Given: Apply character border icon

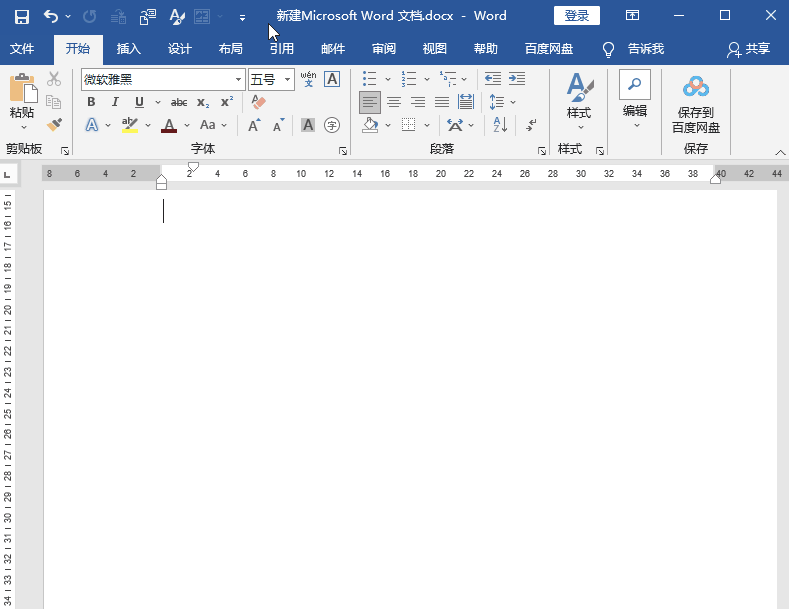Looking at the screenshot, I should (x=332, y=79).
